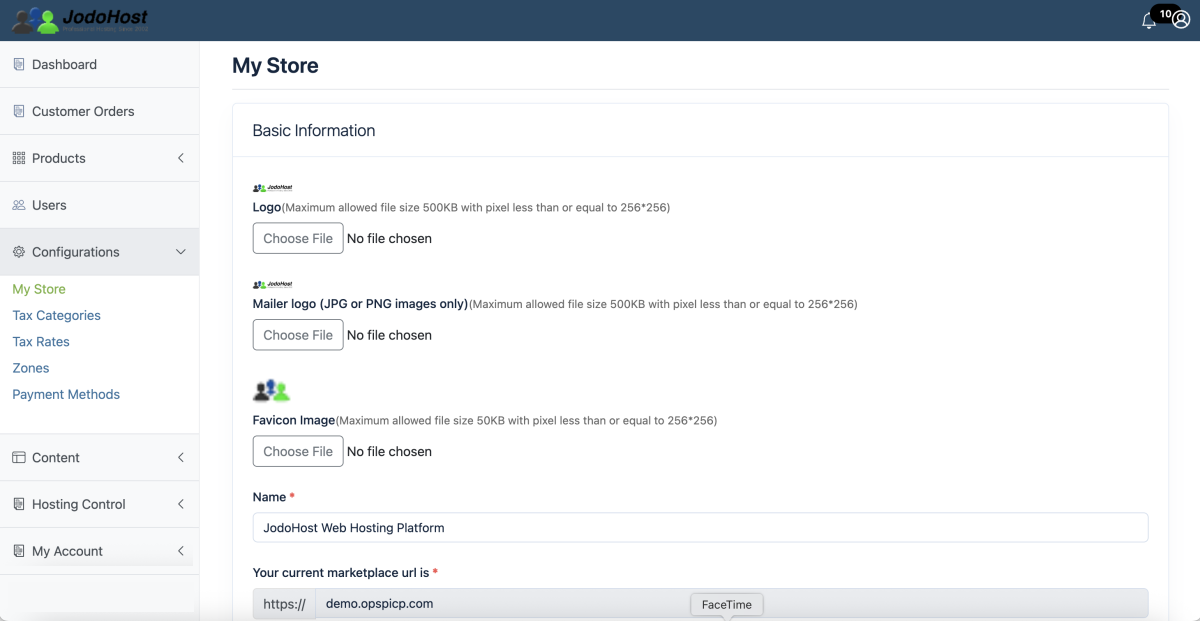
Task: Click the Configurations gear icon
Action: (x=19, y=252)
